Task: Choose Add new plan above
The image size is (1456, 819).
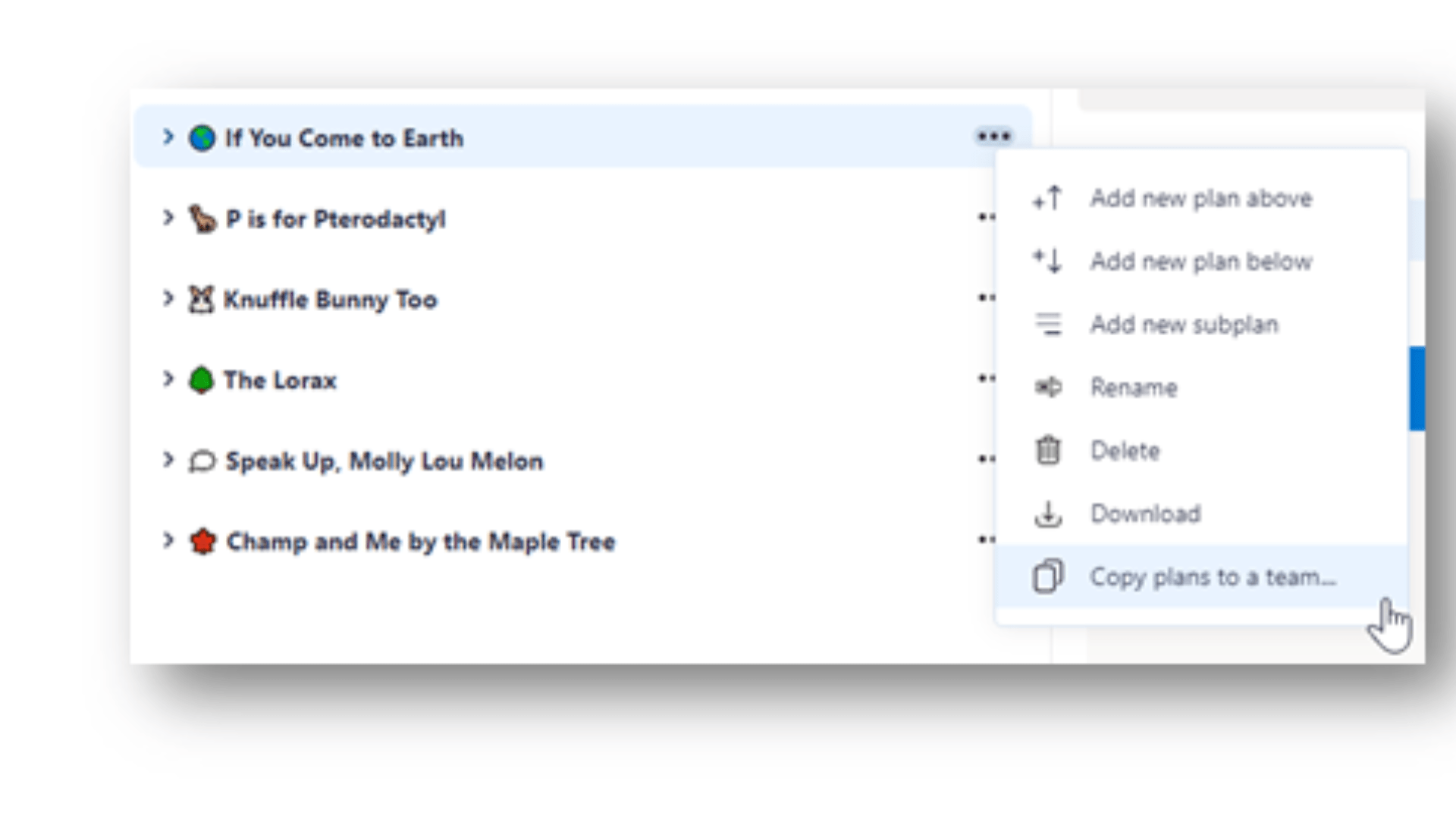Action: point(1200,199)
